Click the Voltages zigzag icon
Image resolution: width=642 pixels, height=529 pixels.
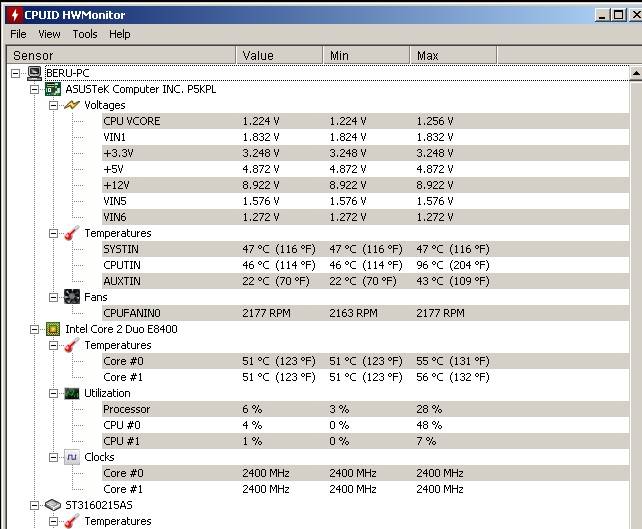click(x=72, y=105)
